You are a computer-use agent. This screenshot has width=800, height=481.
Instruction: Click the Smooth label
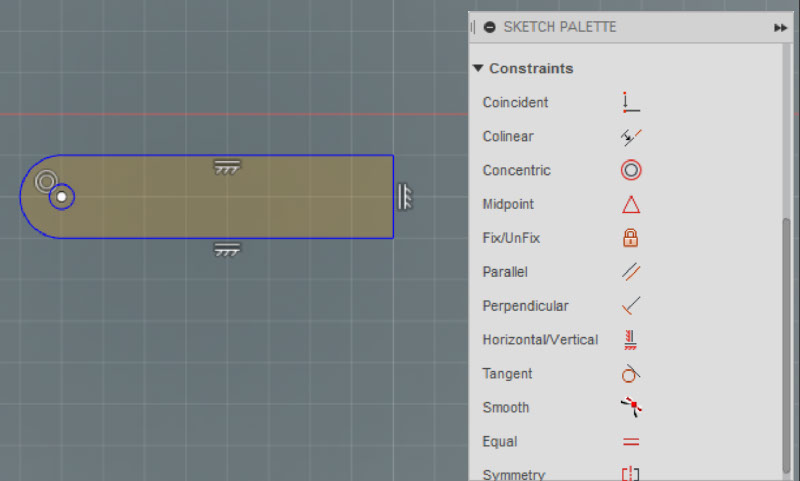coord(506,408)
